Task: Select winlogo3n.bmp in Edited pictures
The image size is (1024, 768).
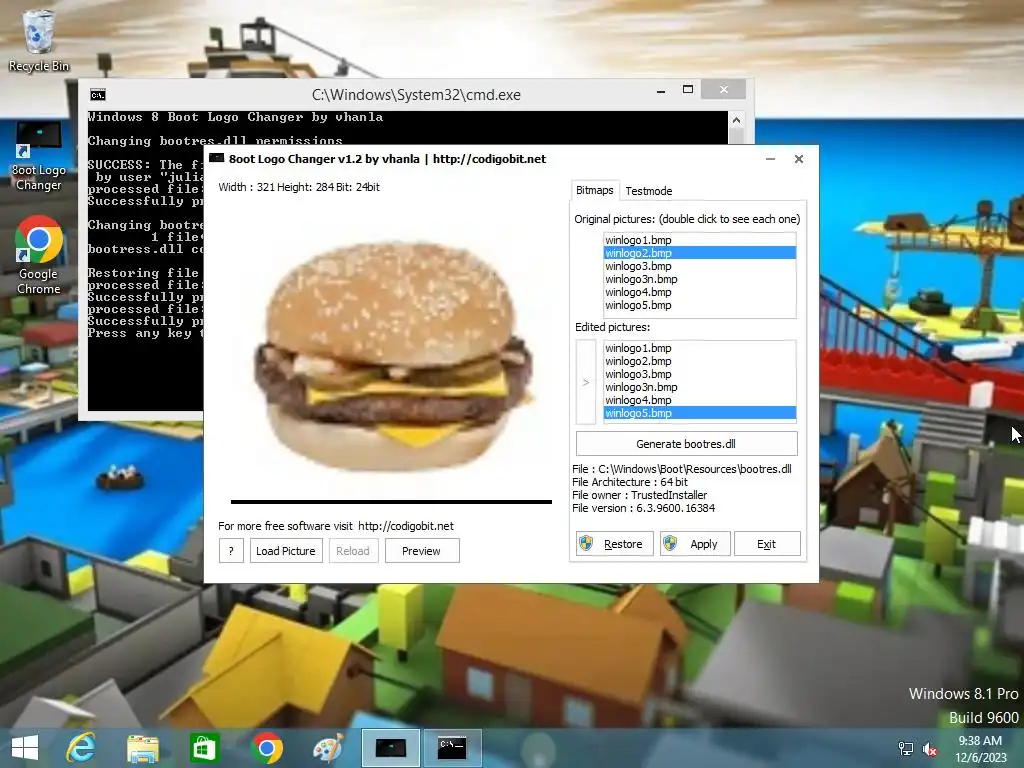Action: (699, 387)
